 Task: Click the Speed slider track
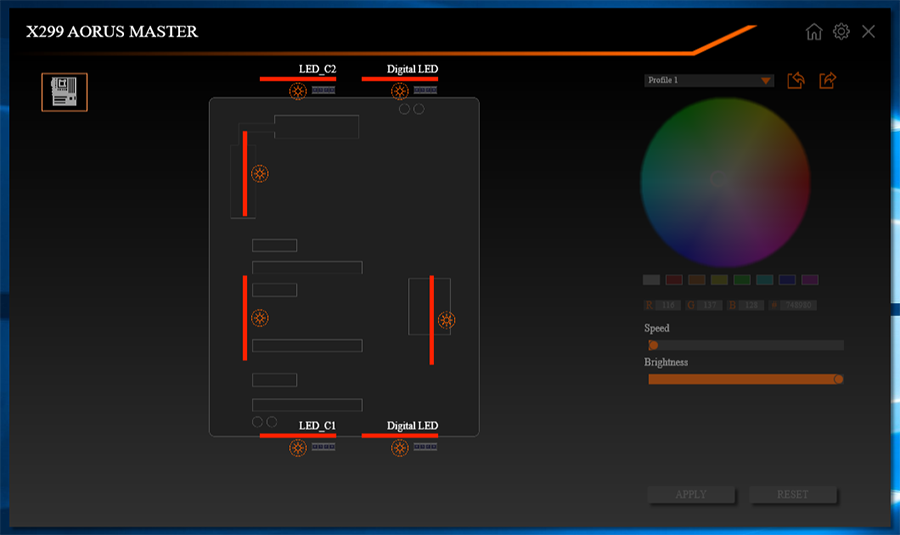pyautogui.click(x=746, y=345)
